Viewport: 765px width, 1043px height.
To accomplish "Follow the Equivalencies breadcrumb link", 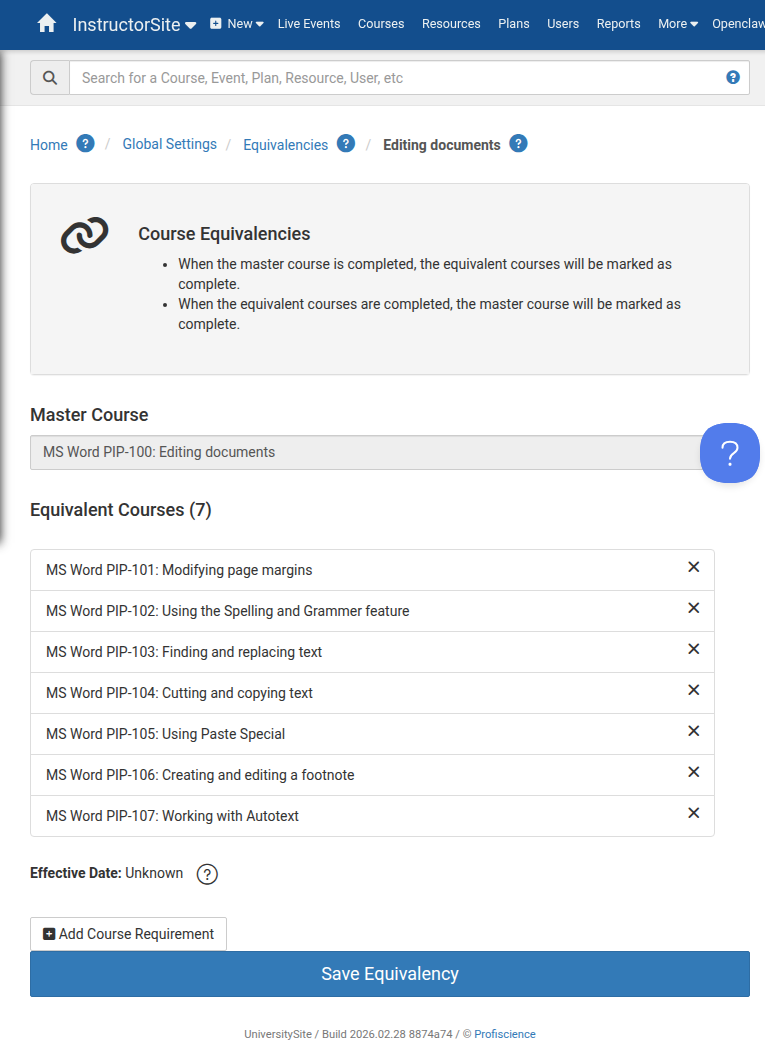I will [x=285, y=145].
